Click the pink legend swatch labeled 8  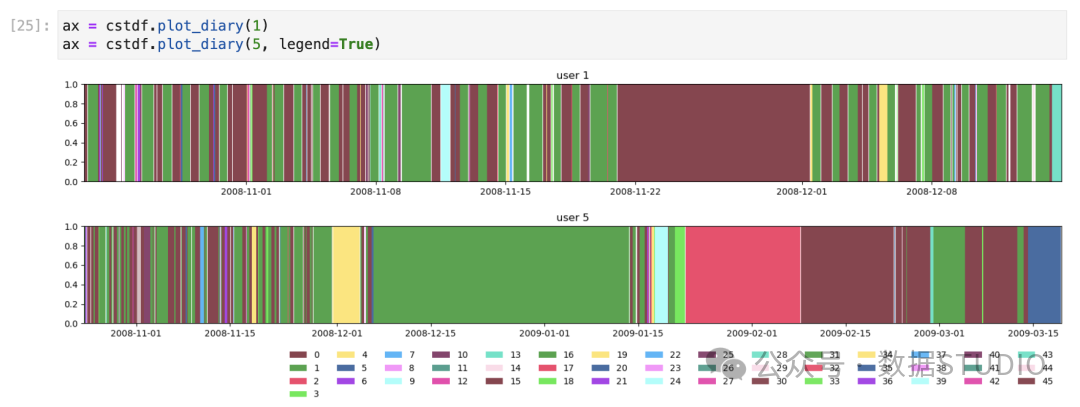click(393, 368)
